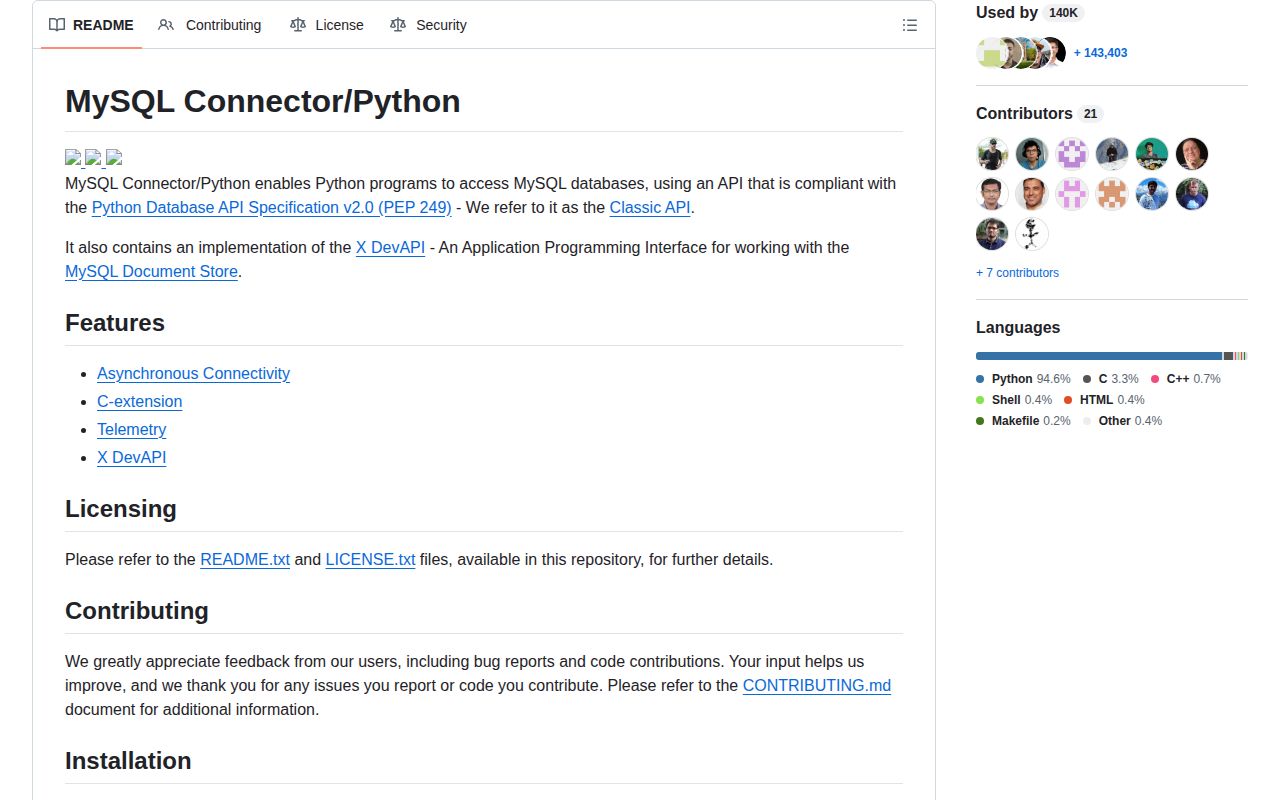Click the Features section heading

pyautogui.click(x=115, y=323)
